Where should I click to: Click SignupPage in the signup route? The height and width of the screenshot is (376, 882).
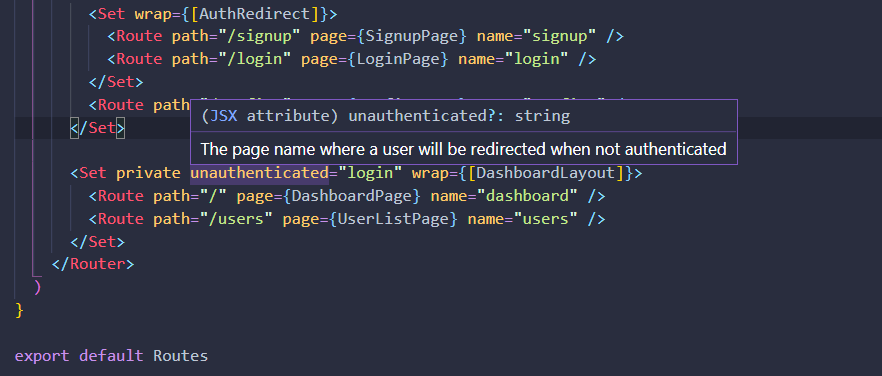[x=412, y=36]
